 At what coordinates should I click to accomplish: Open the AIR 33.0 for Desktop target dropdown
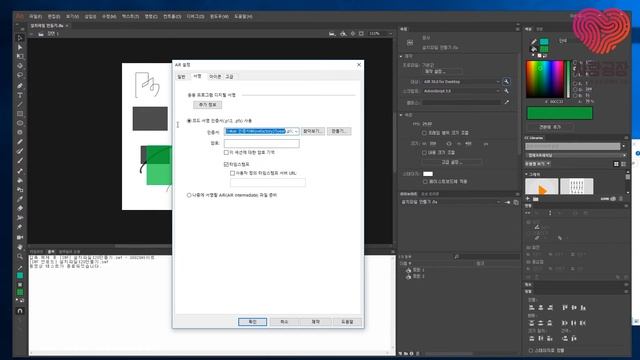pos(461,82)
